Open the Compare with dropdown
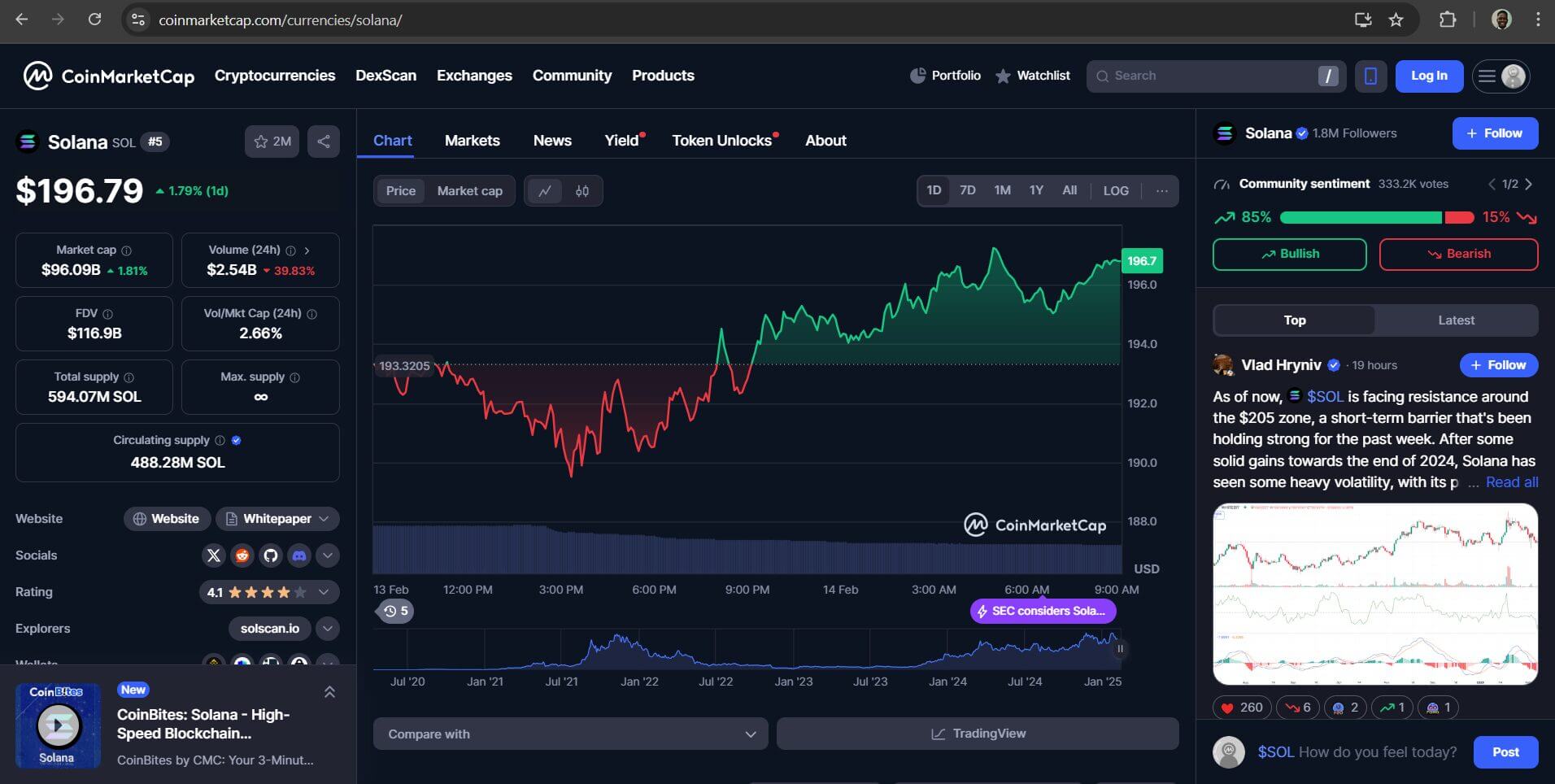1555x784 pixels. [x=570, y=734]
